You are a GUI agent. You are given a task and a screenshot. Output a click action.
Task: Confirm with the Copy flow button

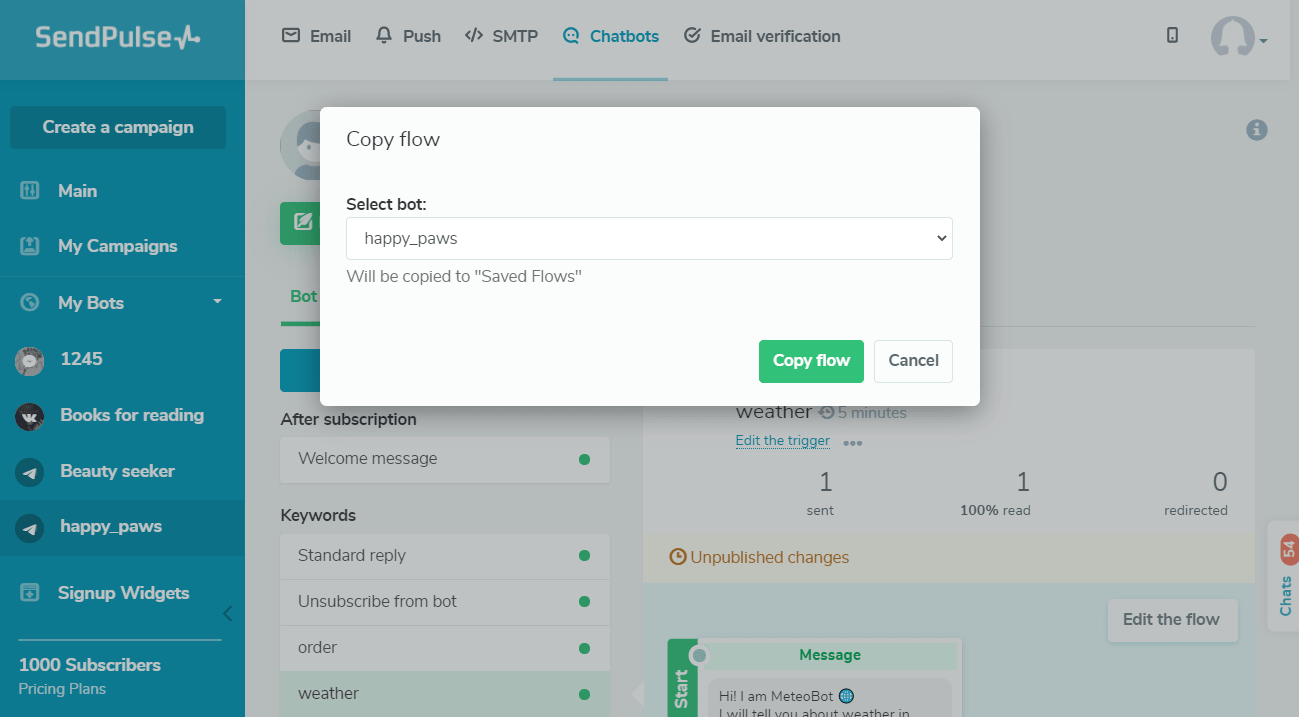[811, 361]
